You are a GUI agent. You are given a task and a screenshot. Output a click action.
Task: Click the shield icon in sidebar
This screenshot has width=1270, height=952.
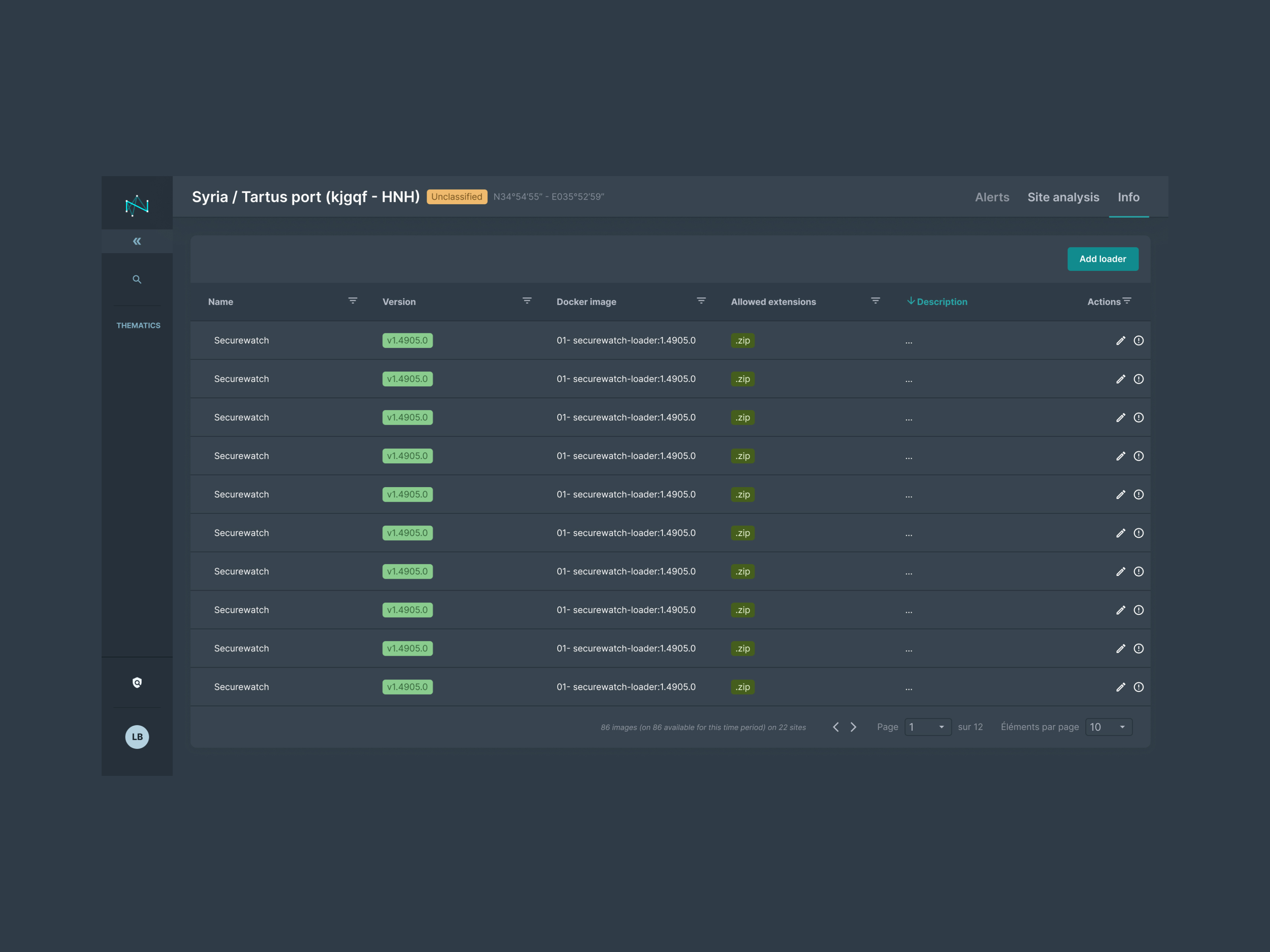pyautogui.click(x=137, y=682)
